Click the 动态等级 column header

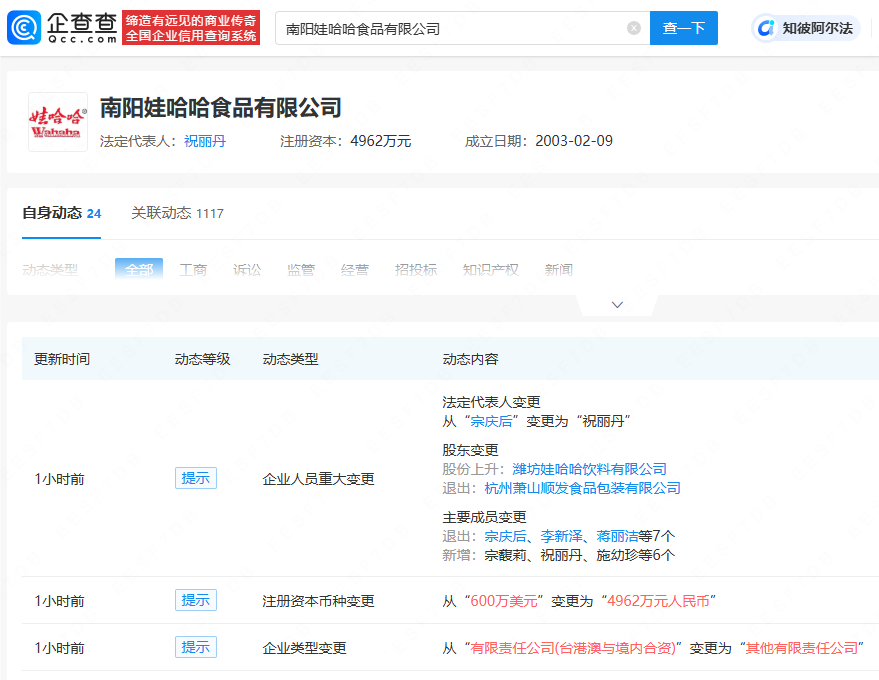(x=202, y=359)
